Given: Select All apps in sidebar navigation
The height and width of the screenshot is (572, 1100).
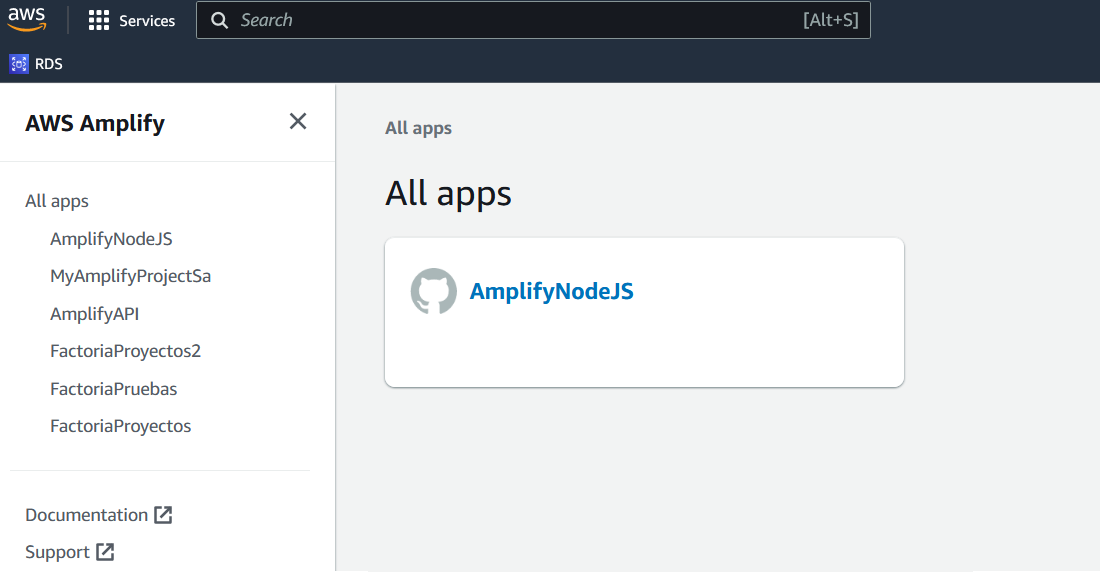Looking at the screenshot, I should tap(57, 201).
